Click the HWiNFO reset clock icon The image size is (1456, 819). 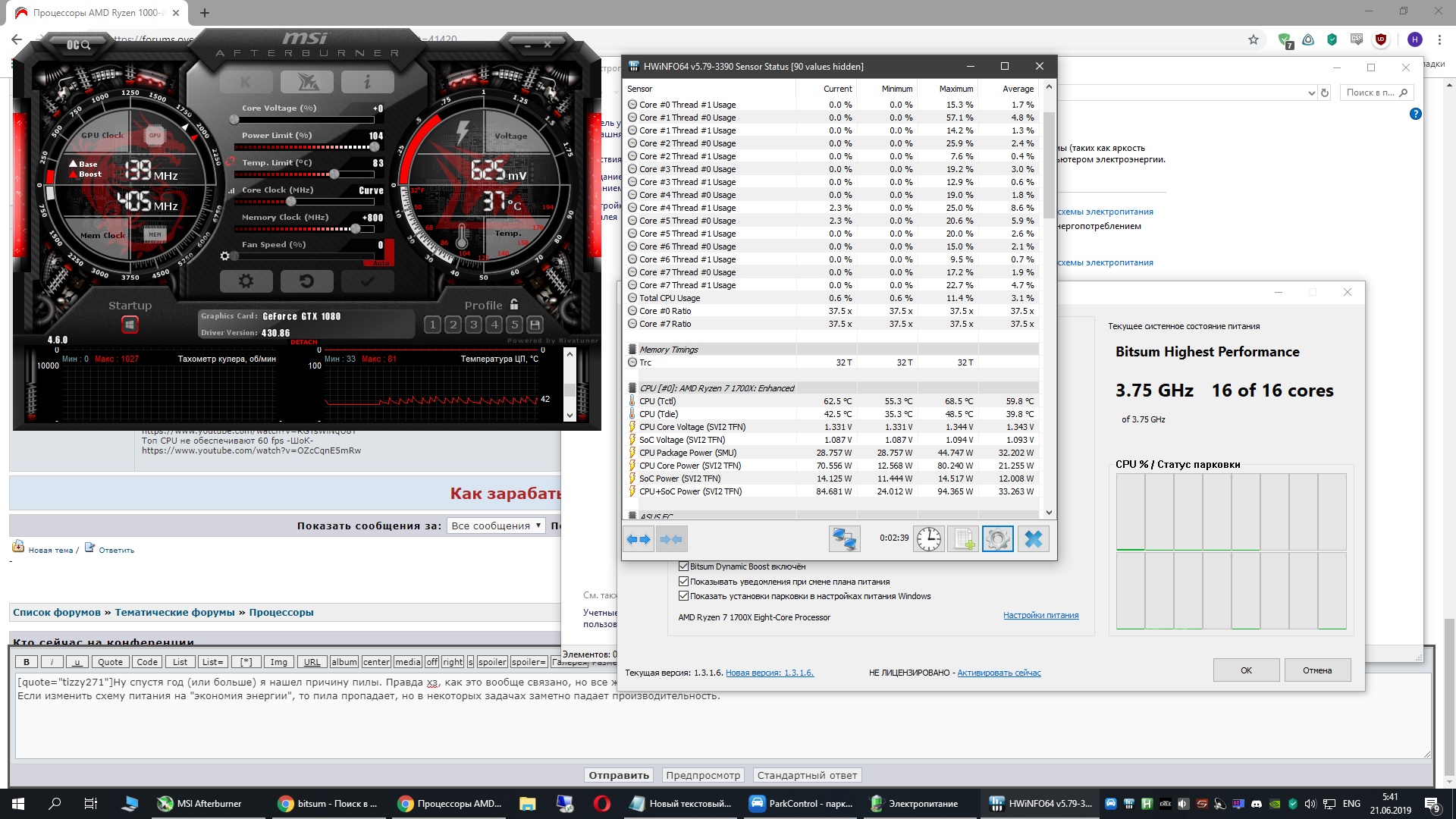tap(928, 539)
